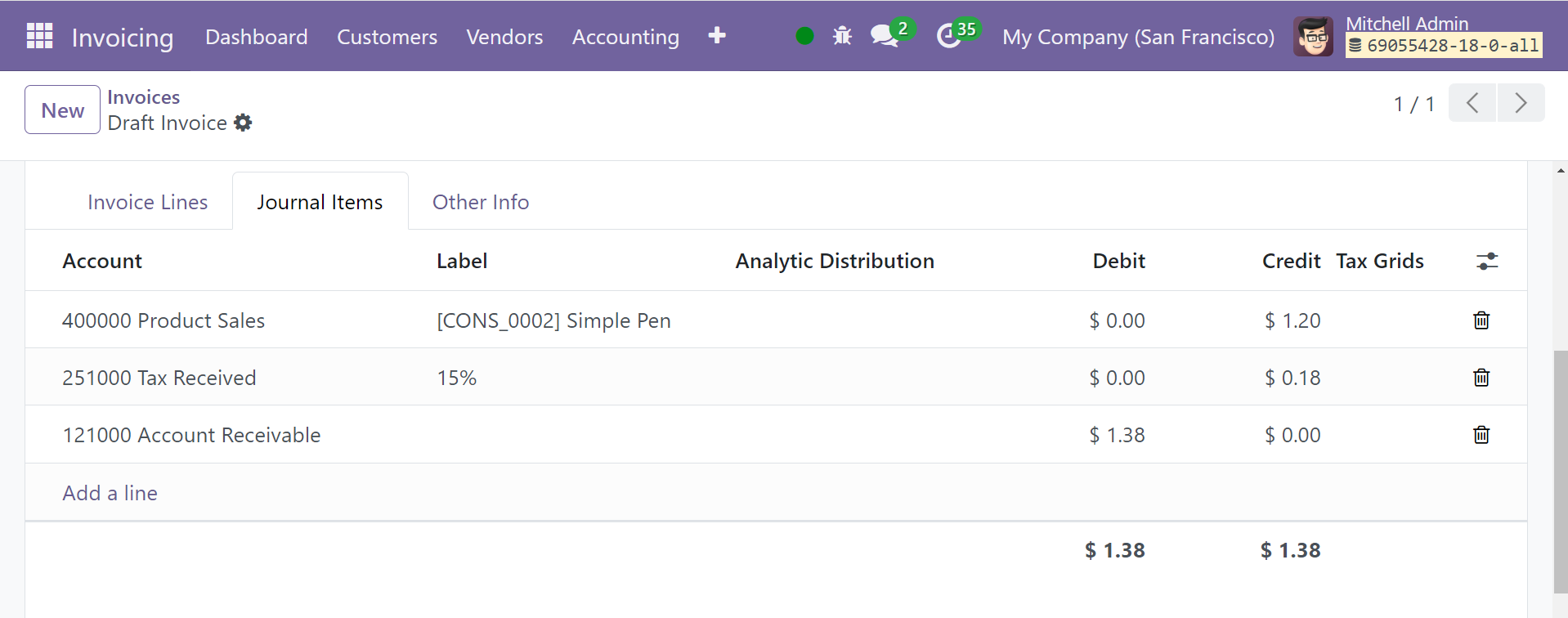
Task: Open the Dashboard menu
Action: [257, 37]
